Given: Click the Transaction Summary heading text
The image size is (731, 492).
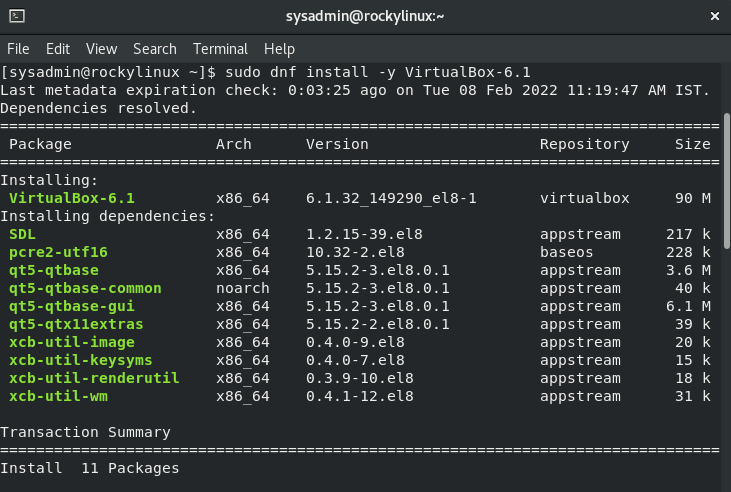Looking at the screenshot, I should coord(85,432).
